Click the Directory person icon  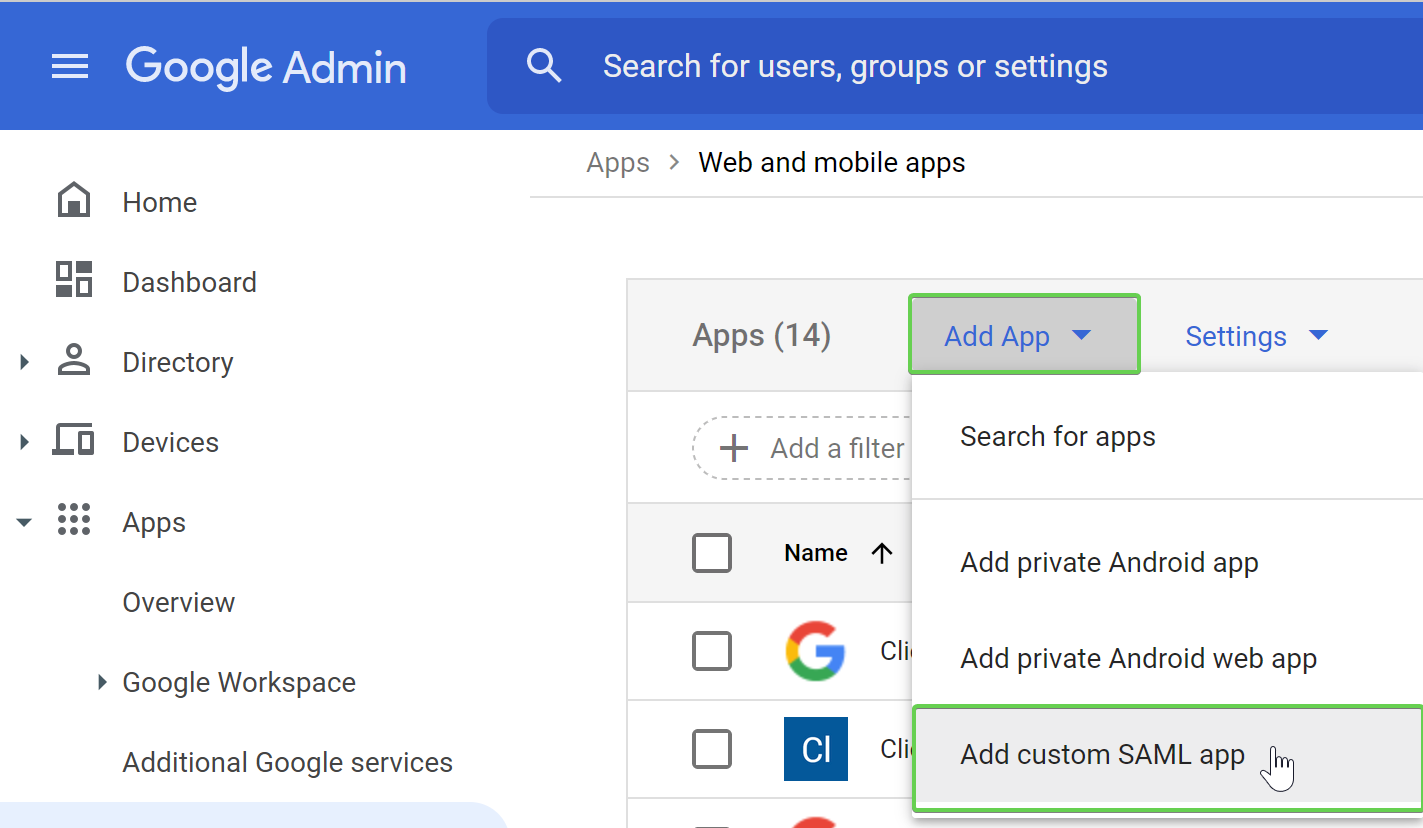pos(74,360)
